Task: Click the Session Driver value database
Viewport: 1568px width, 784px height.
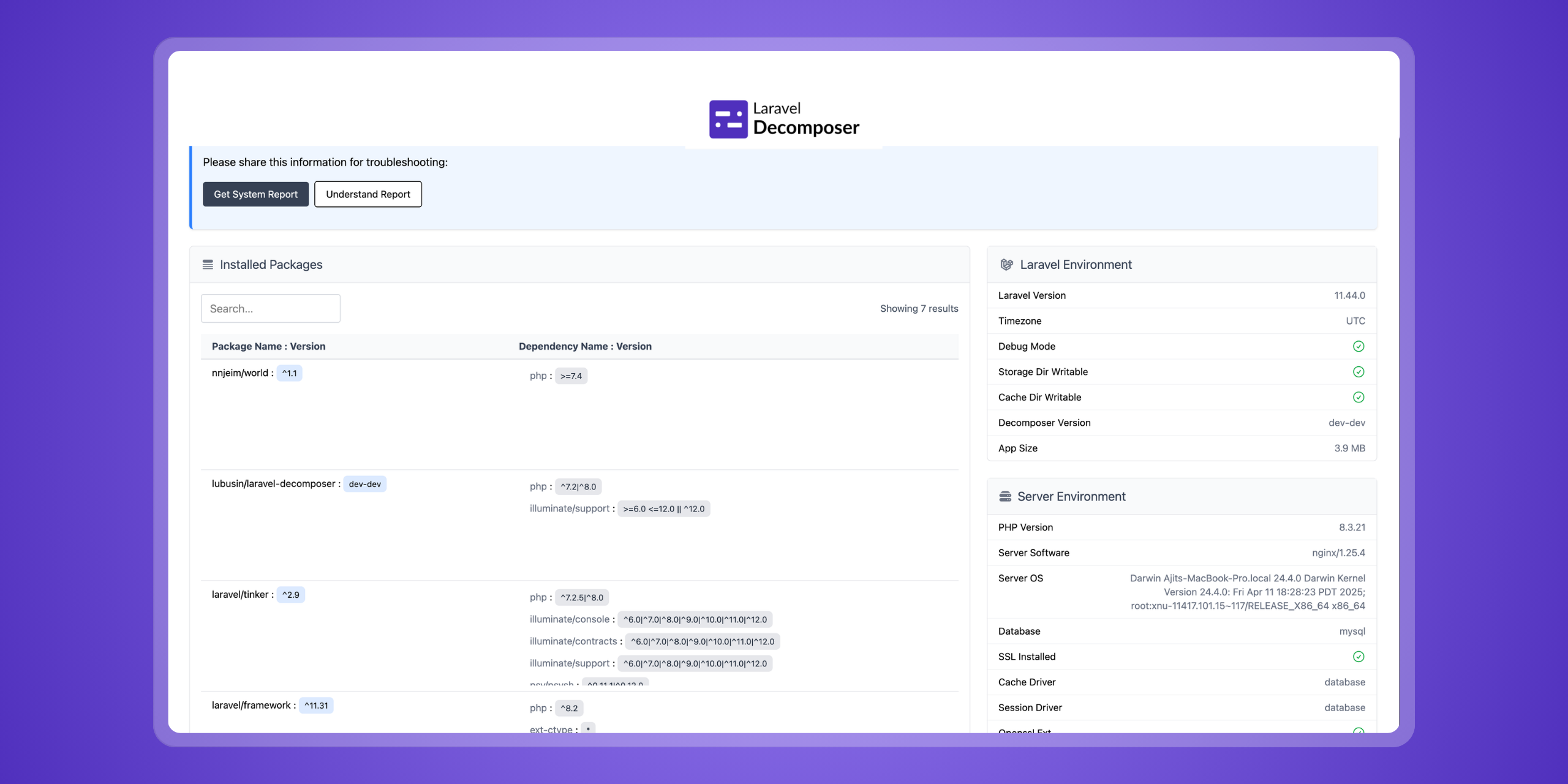Action: [1344, 708]
